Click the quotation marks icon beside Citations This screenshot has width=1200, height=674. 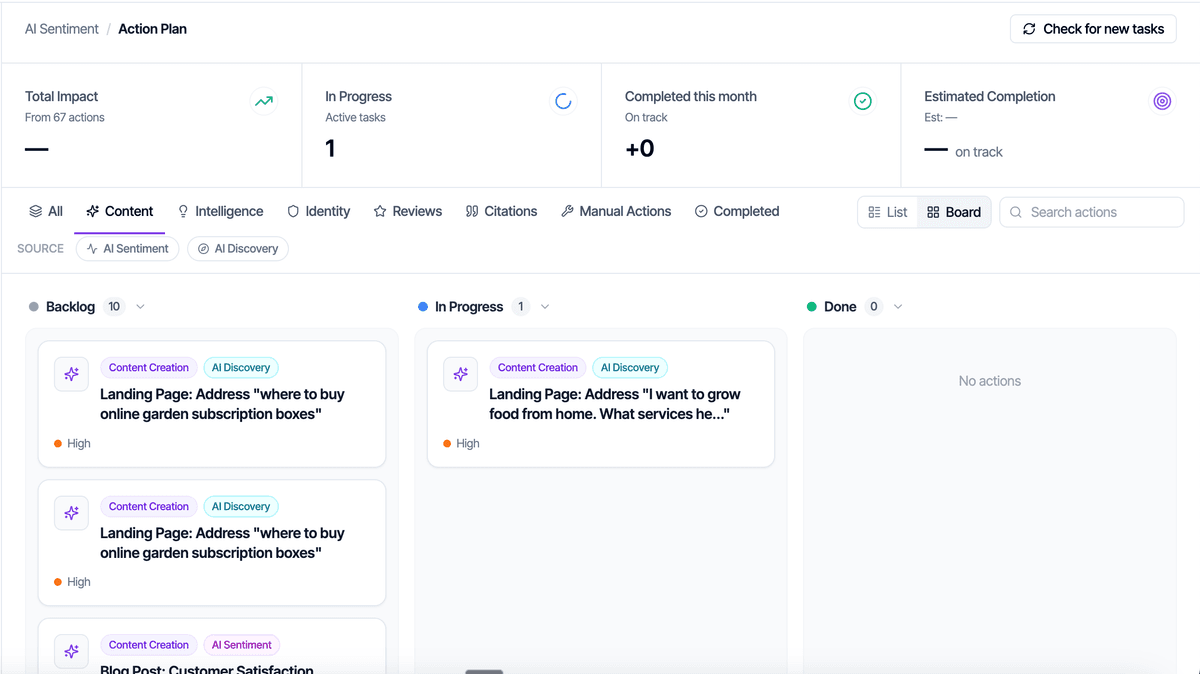point(471,211)
